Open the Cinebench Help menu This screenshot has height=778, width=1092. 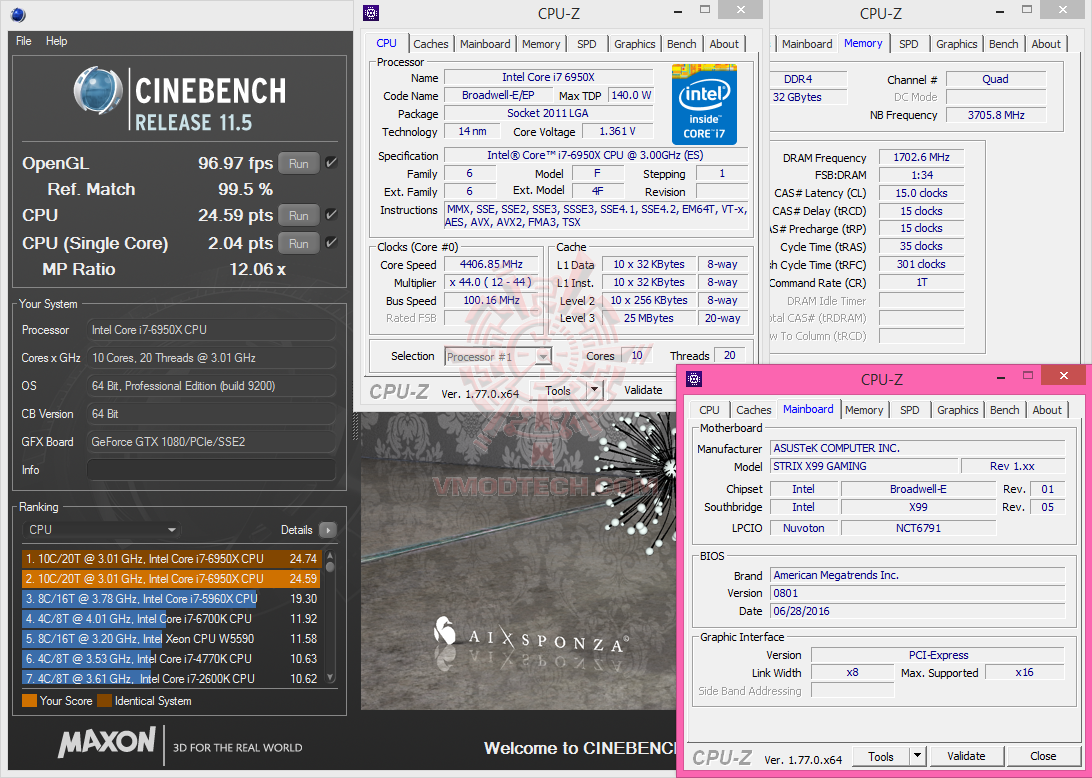(x=56, y=41)
